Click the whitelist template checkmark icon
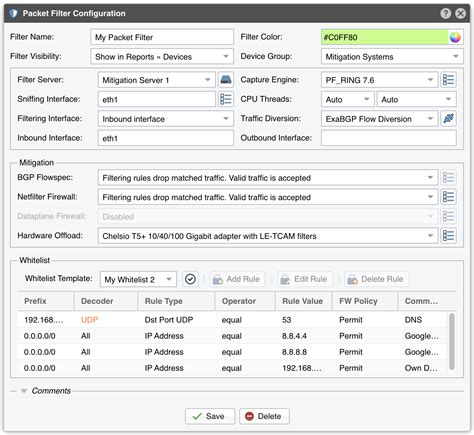474x435 pixels. pos(190,279)
